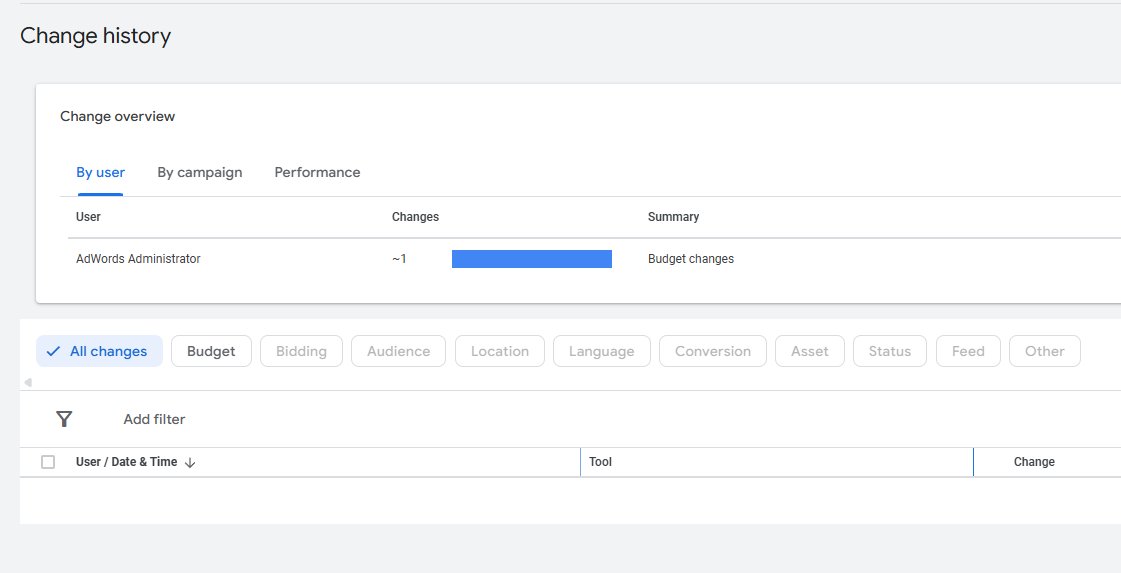Click the small left scroll arrow under chips
1121x573 pixels.
[x=28, y=383]
